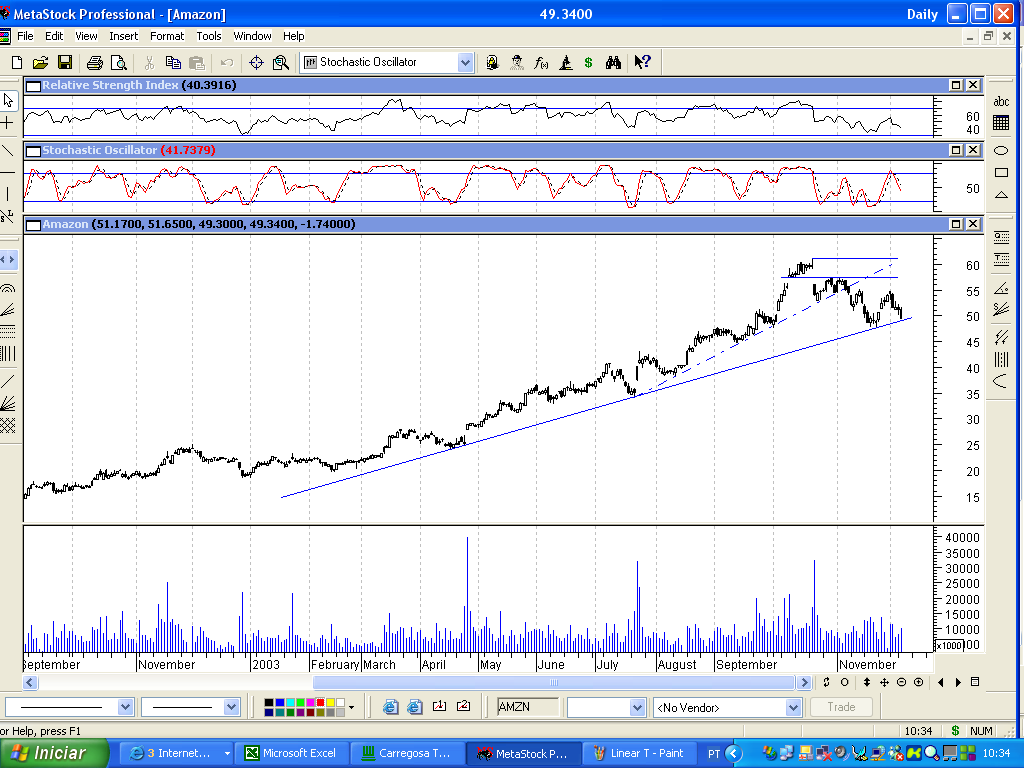Screen dimensions: 1024x768
Task: Click the horizontal chart scrollbar thumb
Action: coord(554,683)
